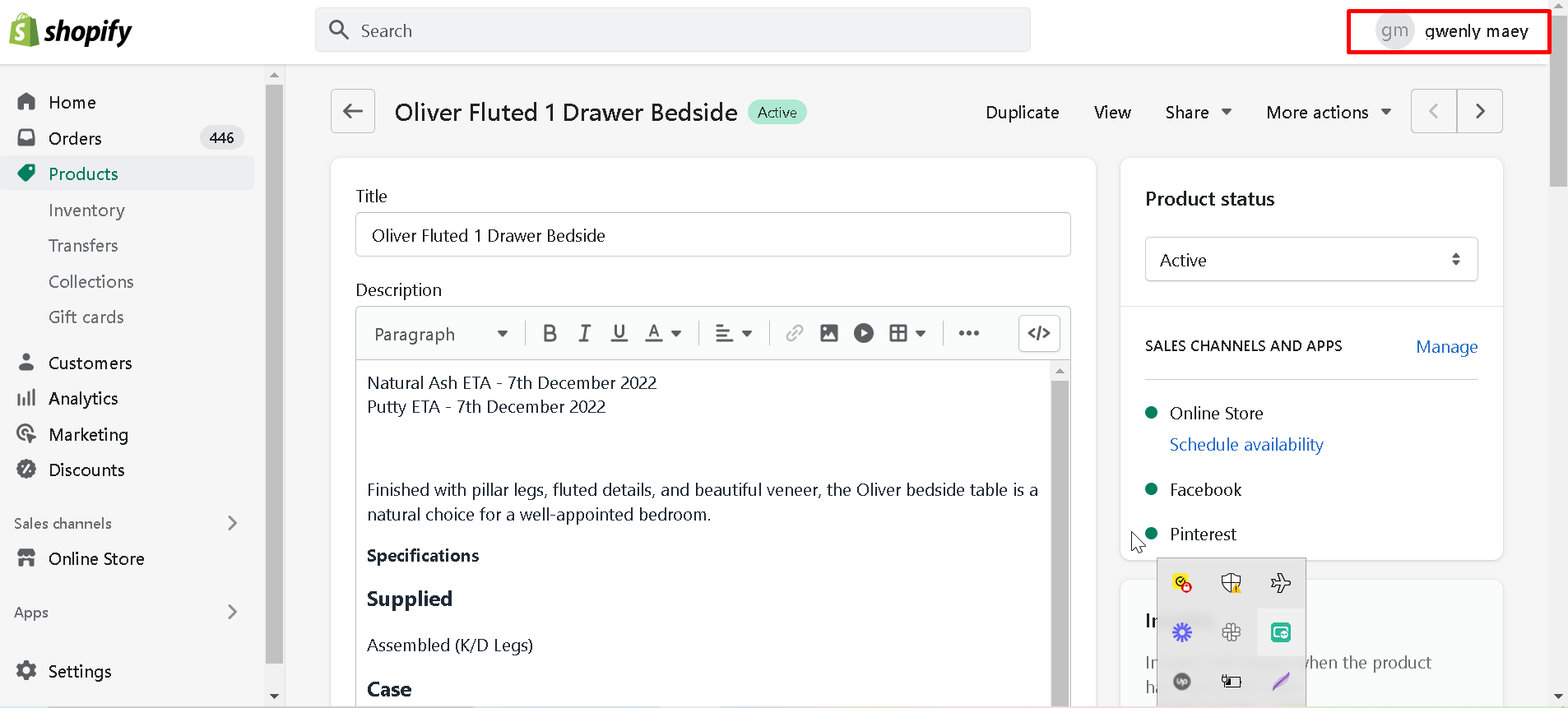Open Analytics in the sidebar
The width and height of the screenshot is (1568, 708).
[x=83, y=398]
